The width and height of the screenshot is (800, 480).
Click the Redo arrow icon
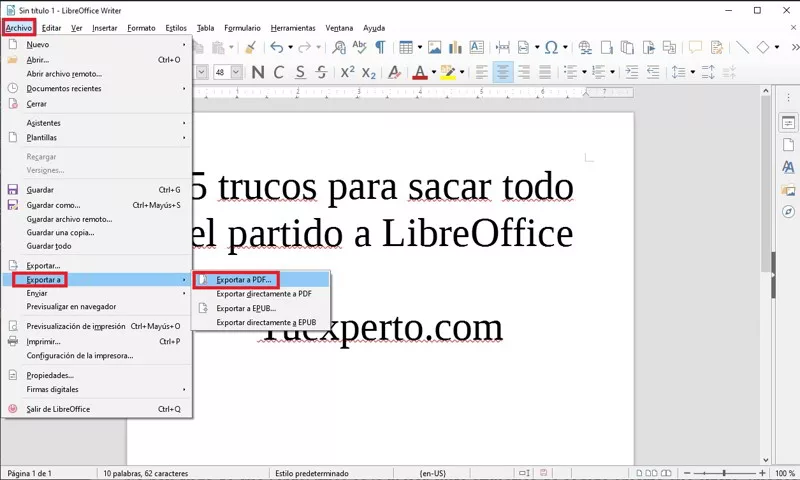(305, 47)
